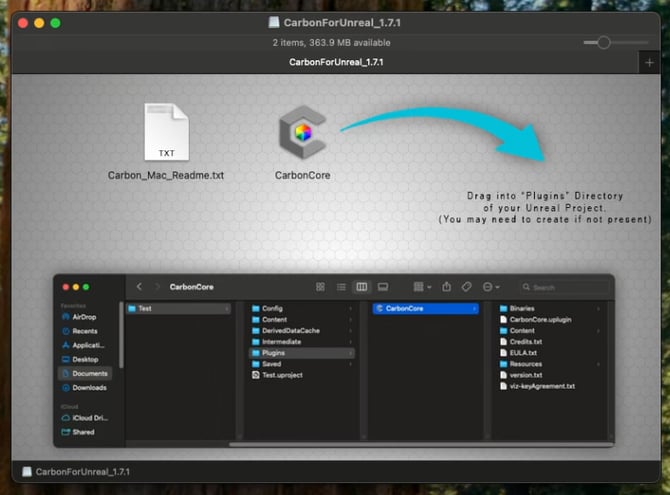Minimize the window with the yellow button

(x=39, y=23)
